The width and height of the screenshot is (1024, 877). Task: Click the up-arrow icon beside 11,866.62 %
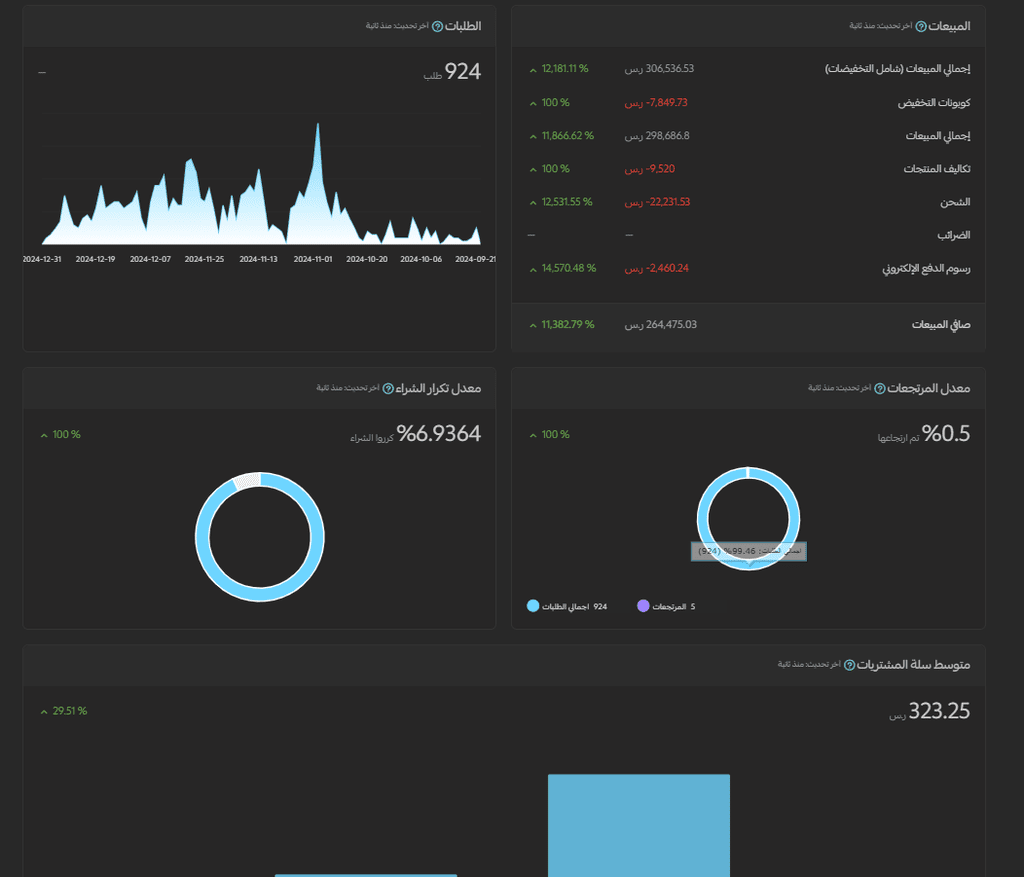tap(533, 136)
